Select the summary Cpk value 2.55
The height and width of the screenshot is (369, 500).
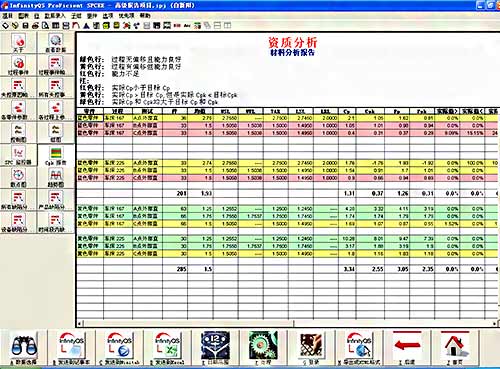pyautogui.click(x=370, y=269)
